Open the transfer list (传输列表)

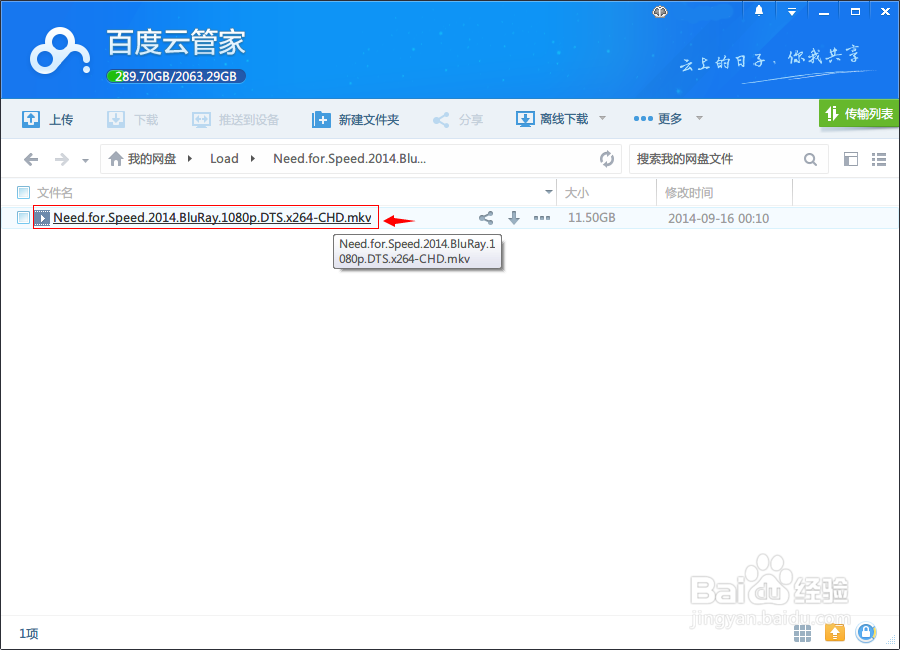(859, 113)
